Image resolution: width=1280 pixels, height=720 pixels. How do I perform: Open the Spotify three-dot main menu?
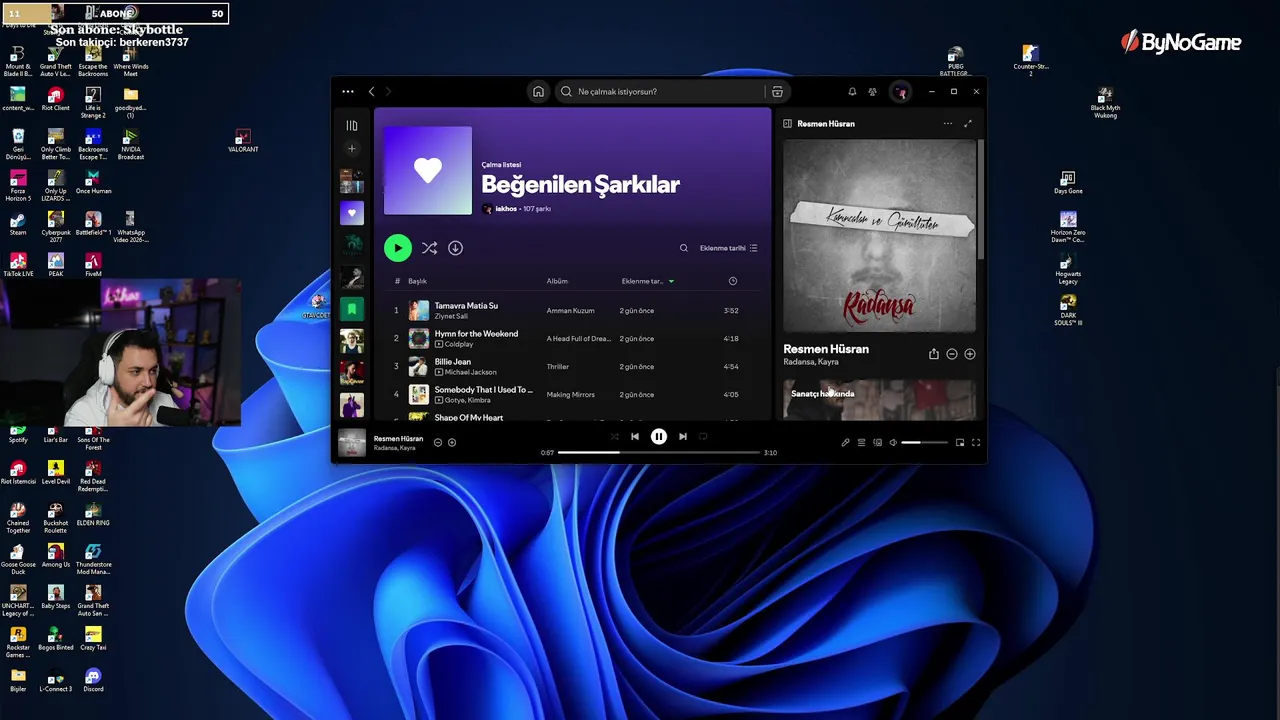(x=348, y=92)
